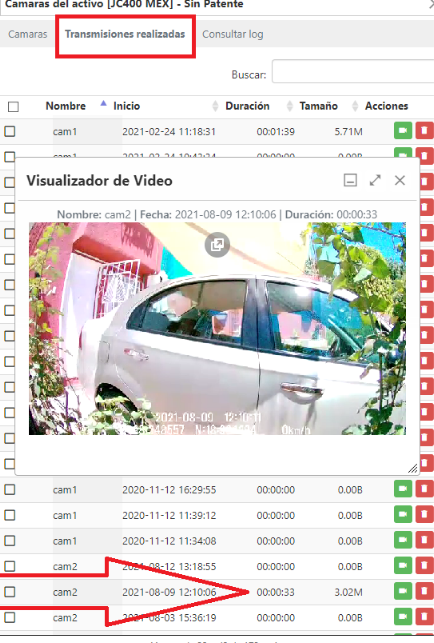Image resolution: width=434 pixels, height=643 pixels.
Task: Check the row 2020-11-12 11:34:08 checkbox
Action: [x=10, y=540]
